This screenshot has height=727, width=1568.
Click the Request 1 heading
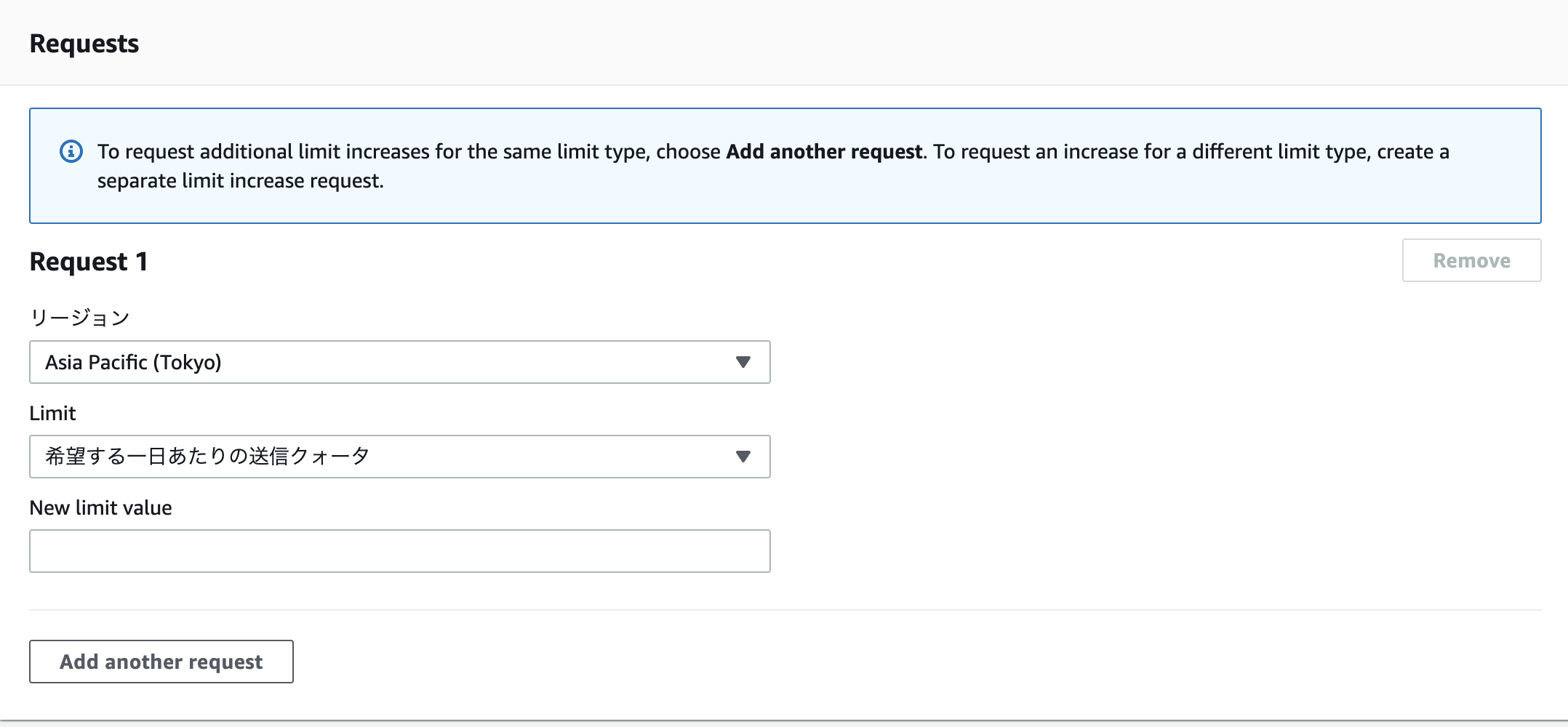[89, 262]
